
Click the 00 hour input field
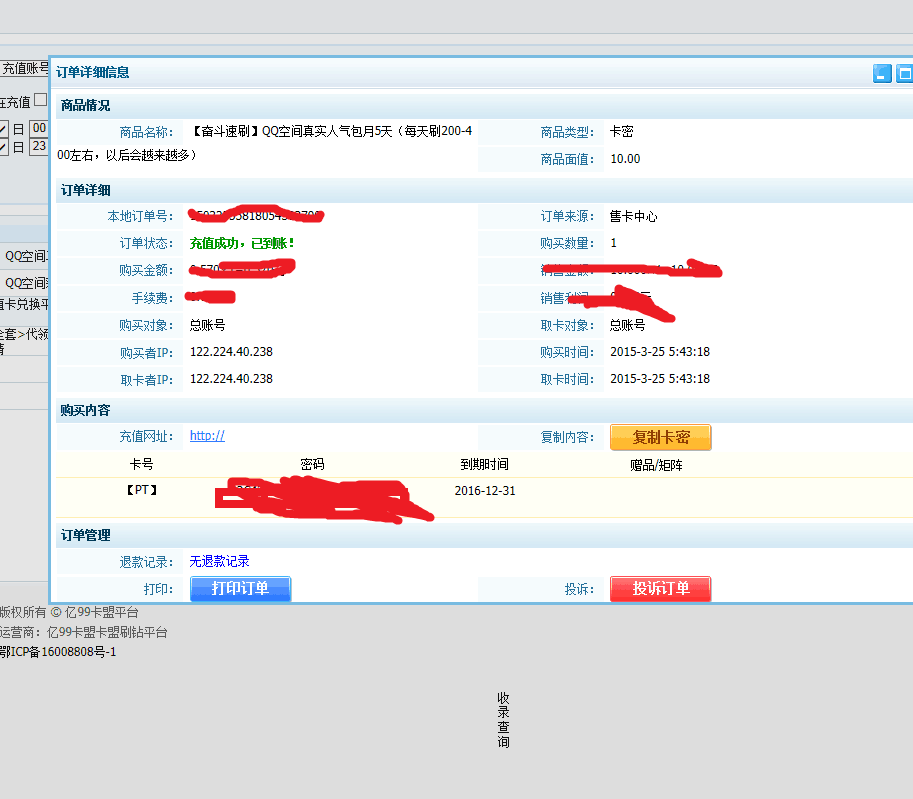tap(39, 128)
